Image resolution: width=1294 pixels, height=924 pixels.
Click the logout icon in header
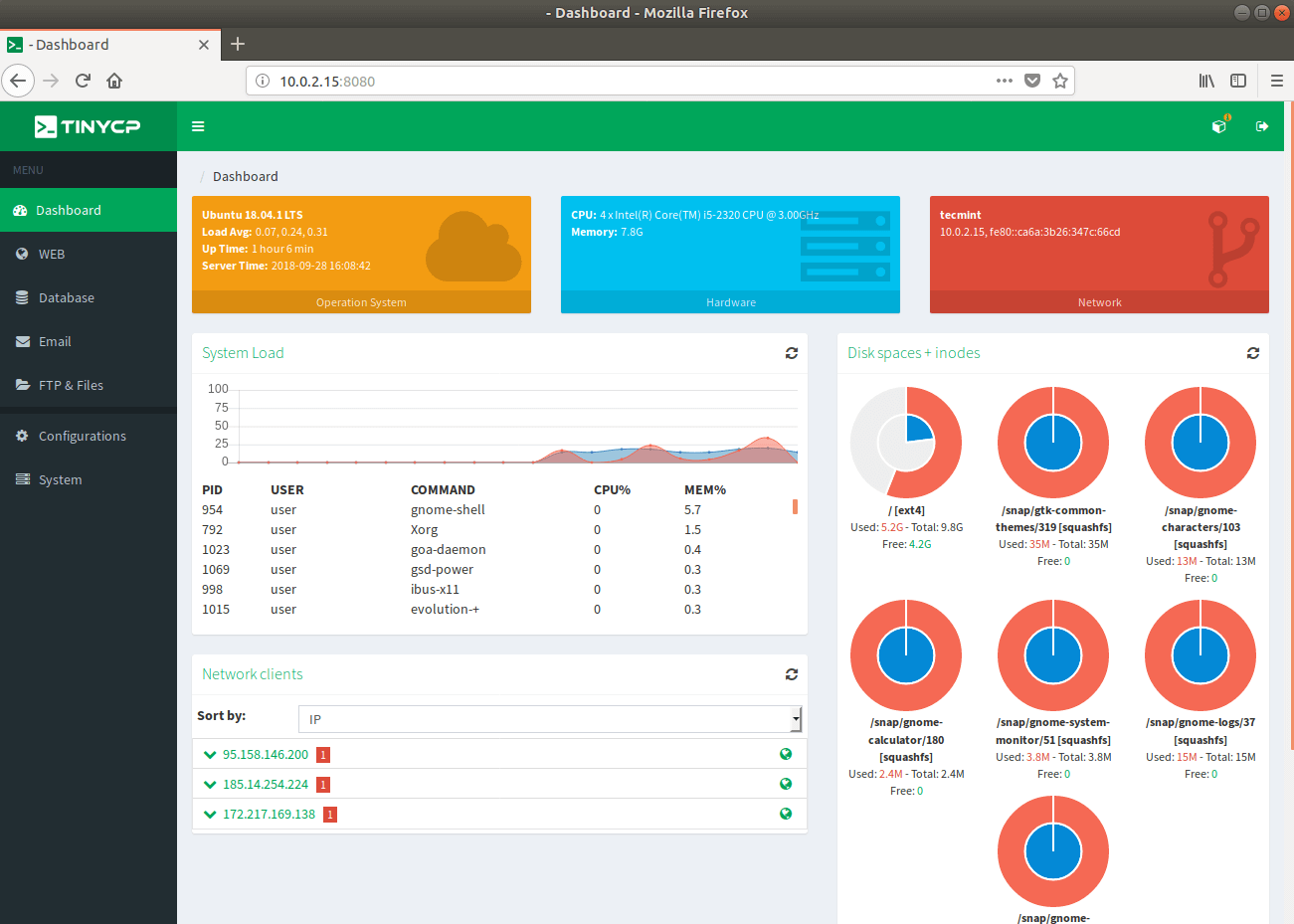pos(1262,126)
